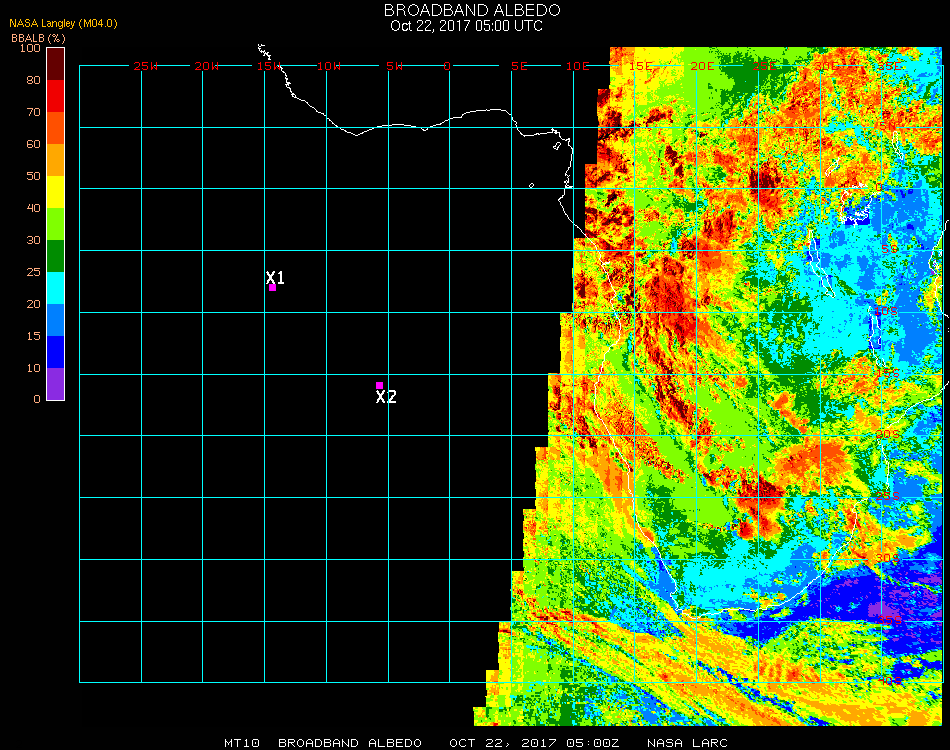950x750 pixels.
Task: Select the cyan 20-25 colorbar swatch
Action: coord(56,288)
